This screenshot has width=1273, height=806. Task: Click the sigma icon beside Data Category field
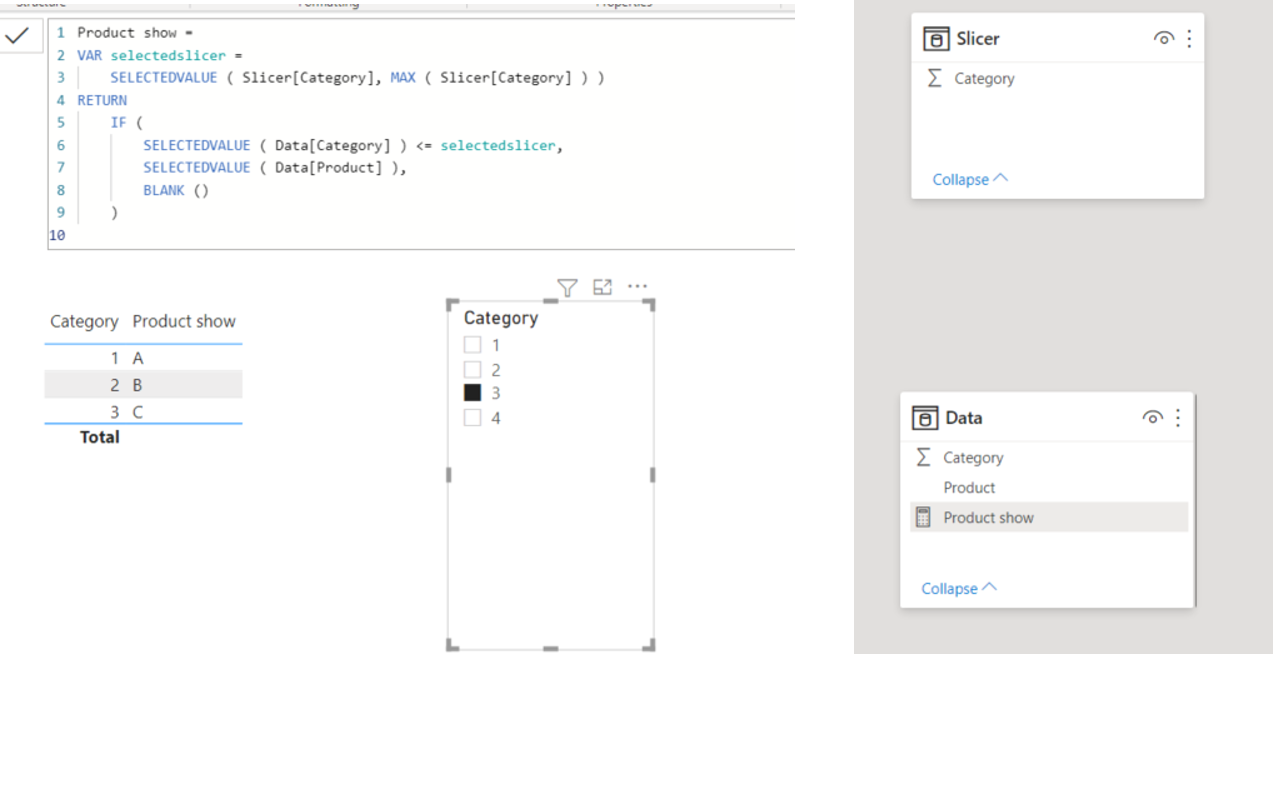point(923,457)
